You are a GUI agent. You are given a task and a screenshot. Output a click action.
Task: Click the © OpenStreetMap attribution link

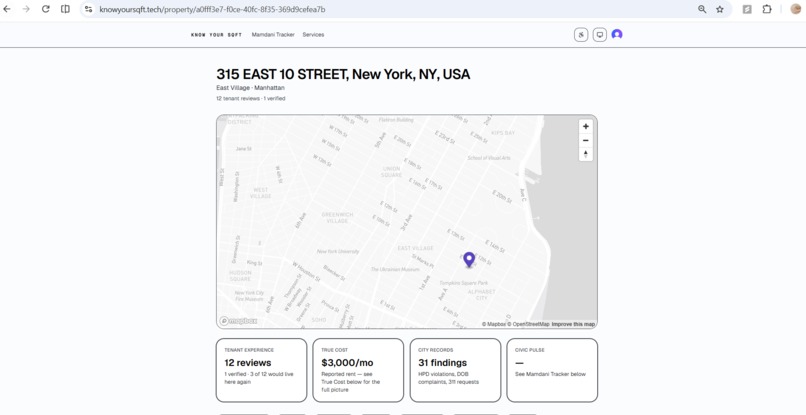[x=528, y=324]
